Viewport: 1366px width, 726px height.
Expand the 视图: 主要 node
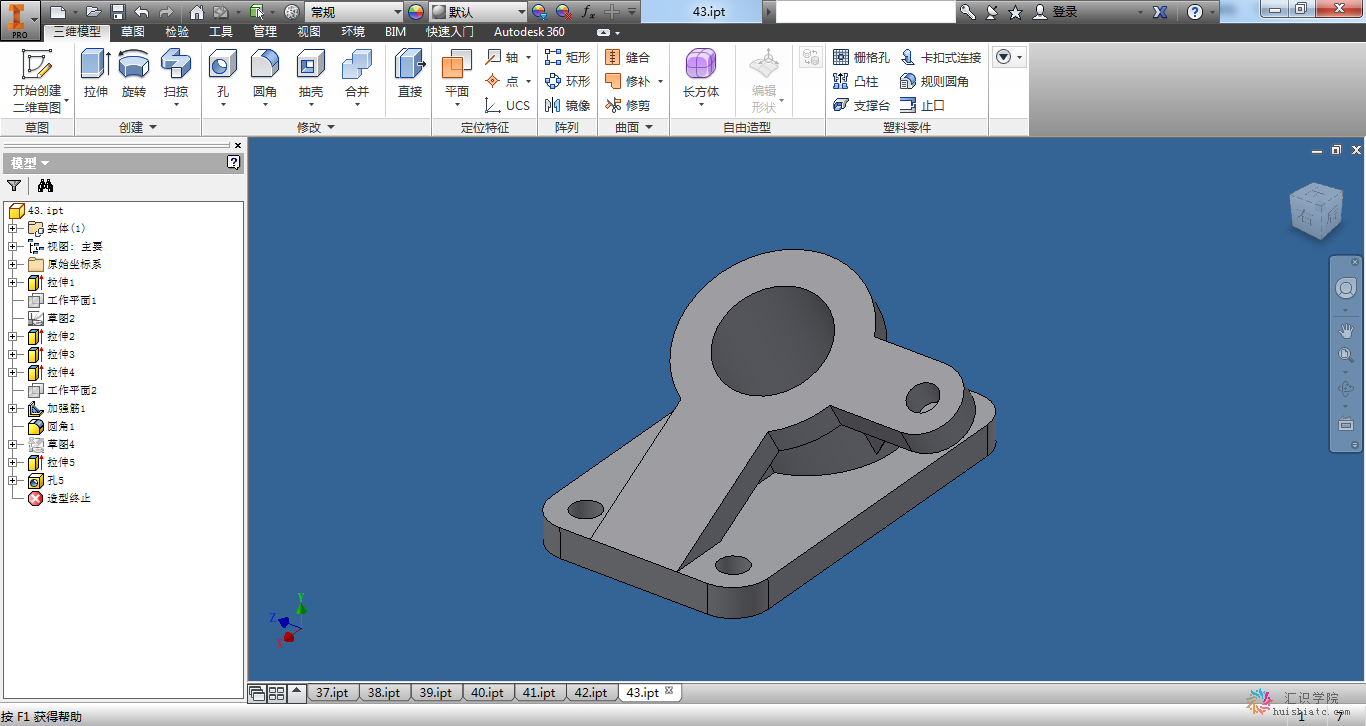pyautogui.click(x=13, y=246)
